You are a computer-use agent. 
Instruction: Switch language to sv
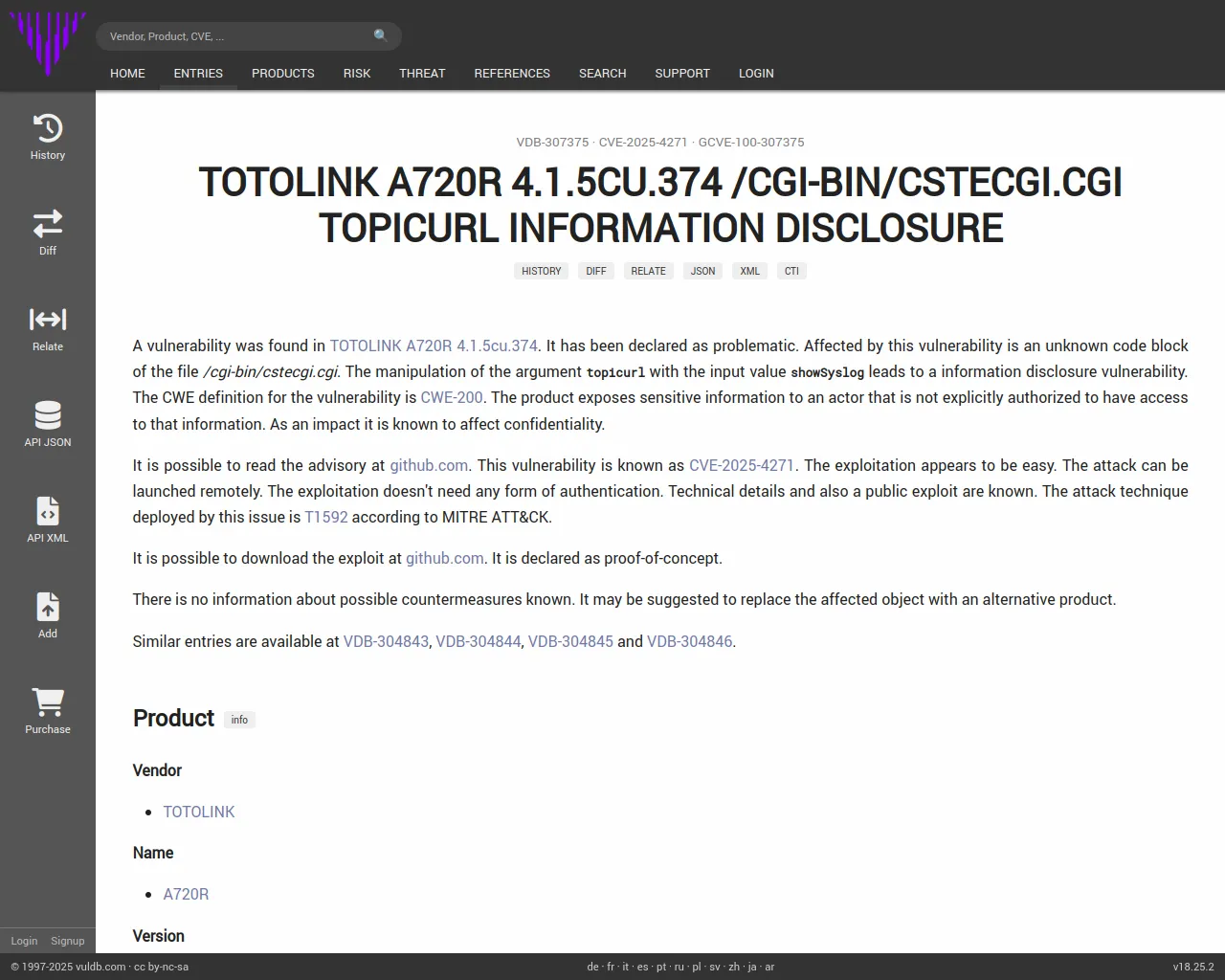715,967
